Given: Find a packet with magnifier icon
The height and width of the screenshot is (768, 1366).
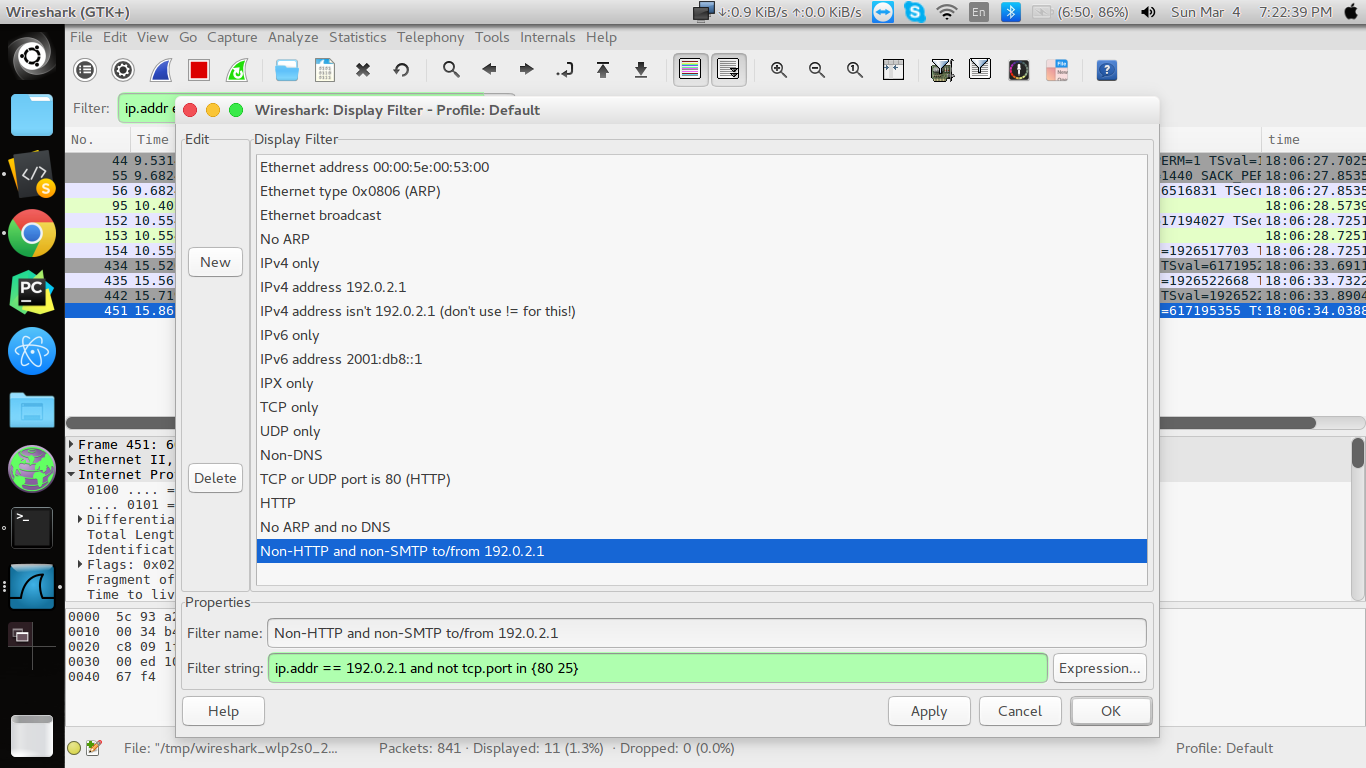Looking at the screenshot, I should click(x=451, y=70).
